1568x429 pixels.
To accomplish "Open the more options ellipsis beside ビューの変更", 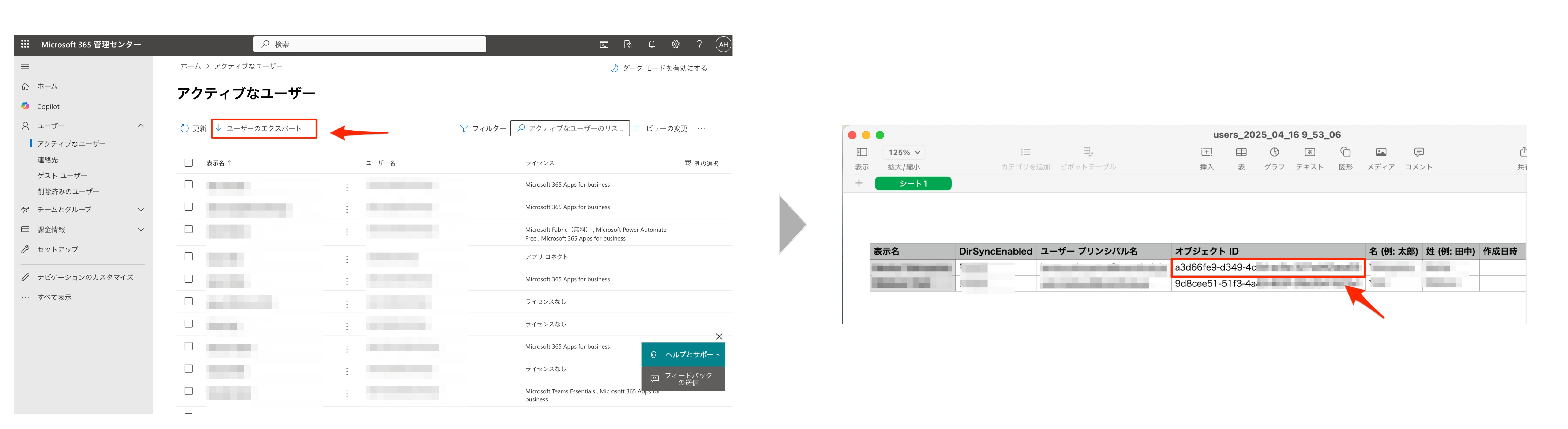I will click(701, 128).
